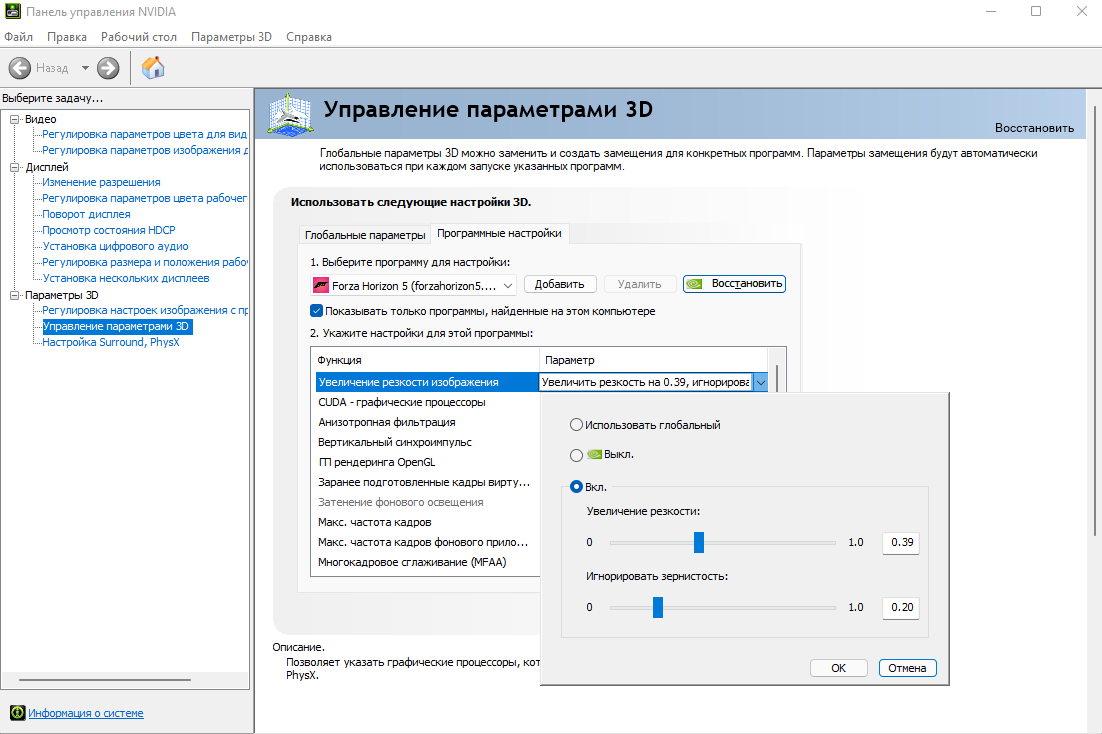This screenshot has height=734, width=1102.
Task: Click the sharpening value field 0.39
Action: coord(901,542)
